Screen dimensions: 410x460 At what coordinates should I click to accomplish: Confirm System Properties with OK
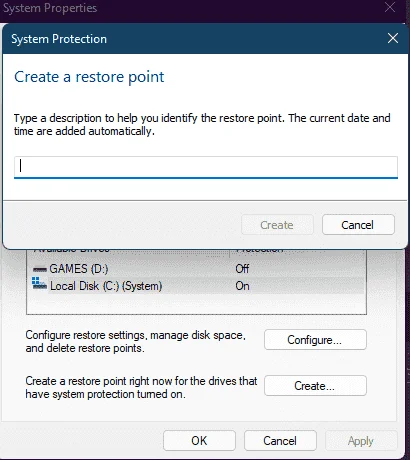pyautogui.click(x=199, y=441)
